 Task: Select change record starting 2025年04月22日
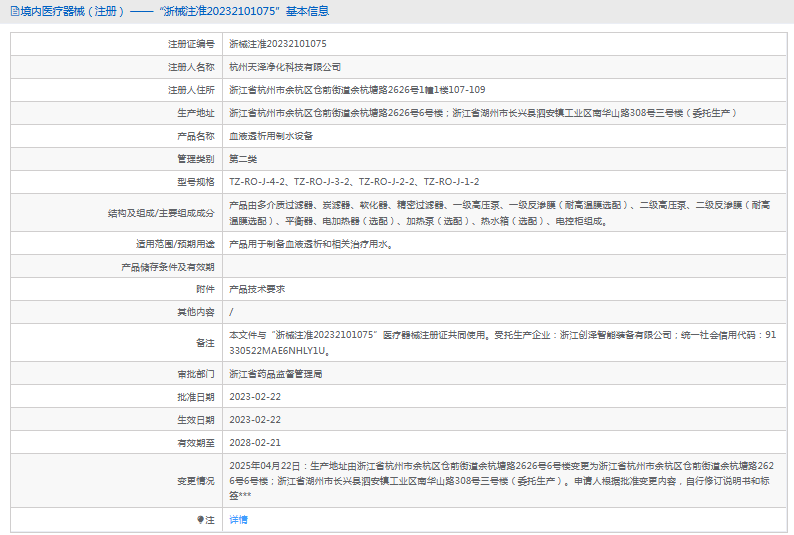(501, 480)
